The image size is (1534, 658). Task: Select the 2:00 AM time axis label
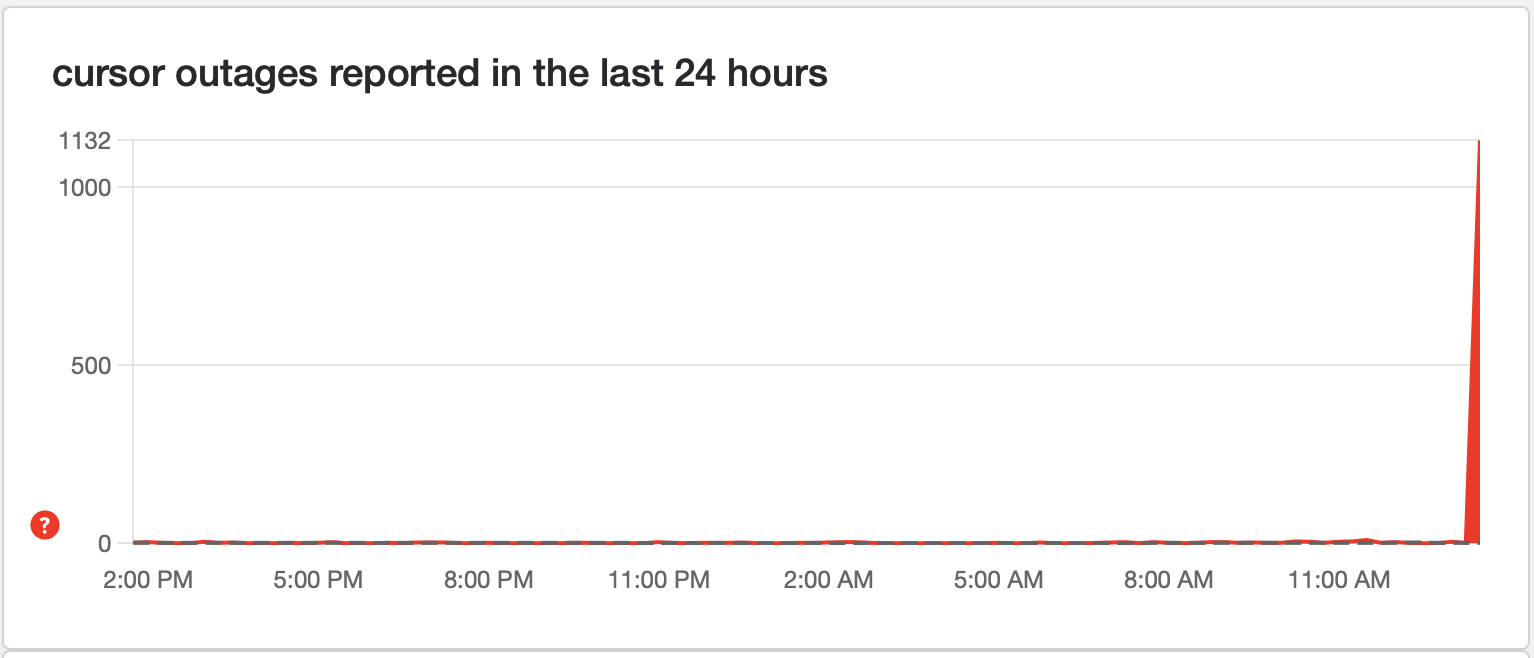(829, 579)
